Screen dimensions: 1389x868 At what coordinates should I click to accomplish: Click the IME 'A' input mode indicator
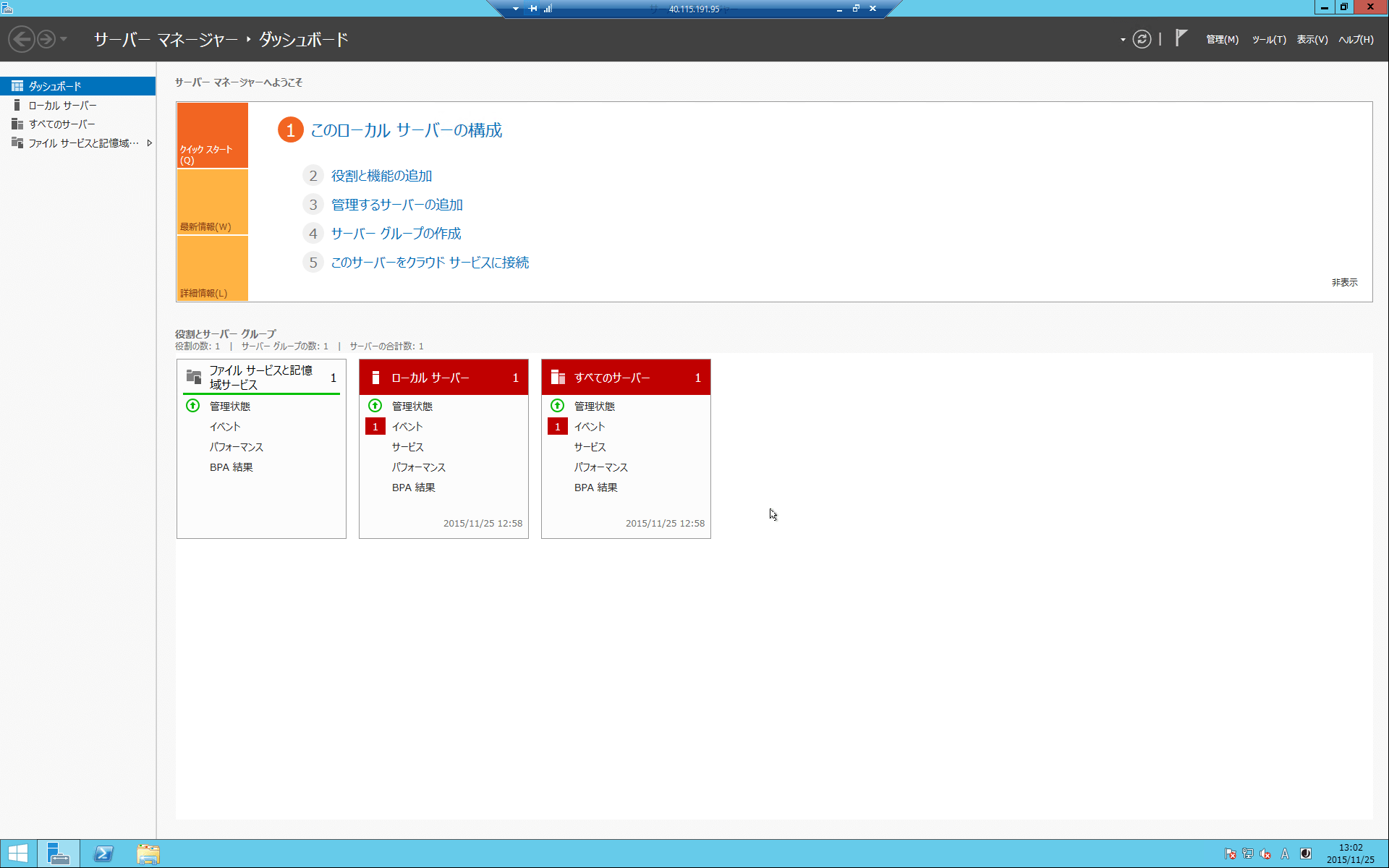(1285, 854)
